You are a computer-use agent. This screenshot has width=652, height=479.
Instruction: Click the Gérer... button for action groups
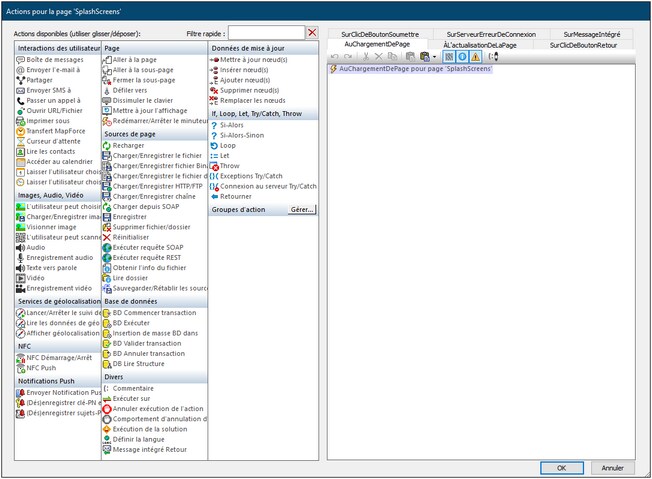(300, 210)
